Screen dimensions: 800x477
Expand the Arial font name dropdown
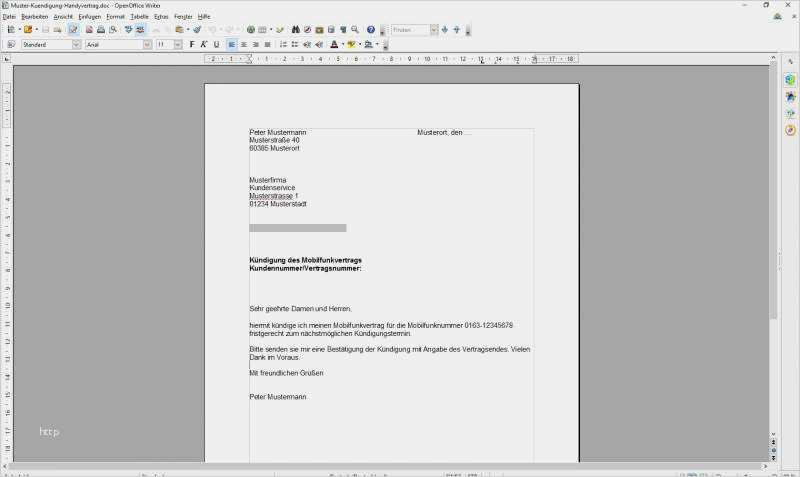coord(147,45)
